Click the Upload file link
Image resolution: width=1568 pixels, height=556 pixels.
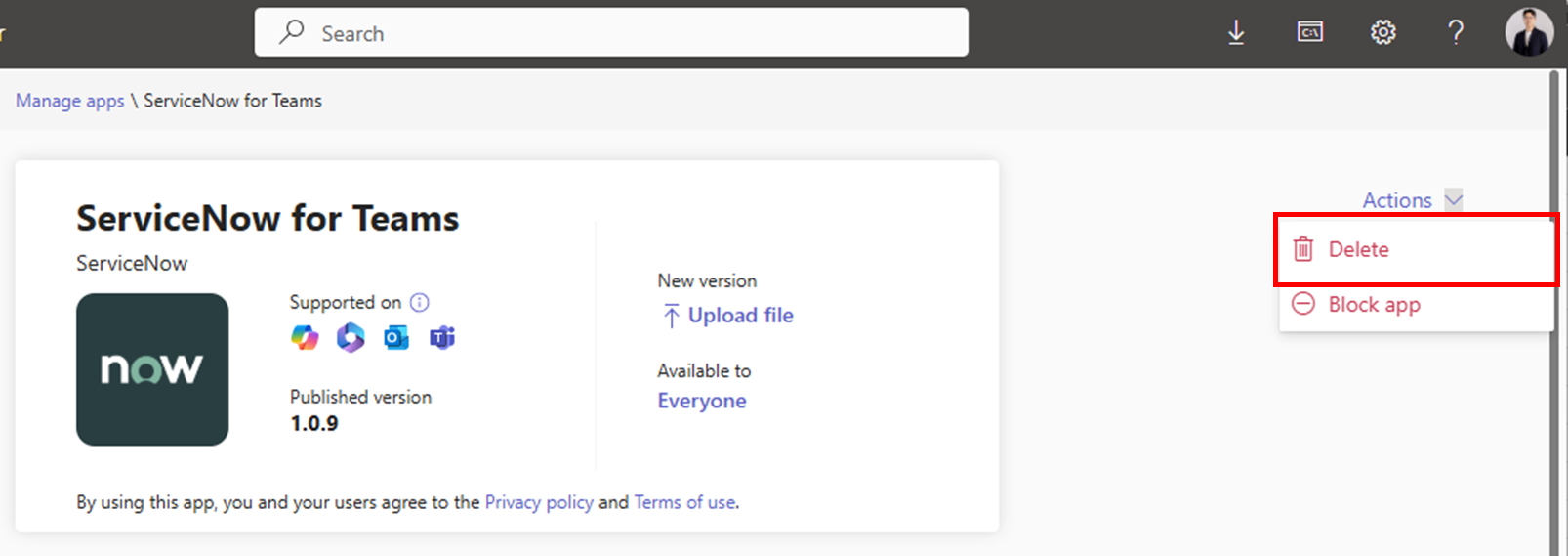coord(741,315)
